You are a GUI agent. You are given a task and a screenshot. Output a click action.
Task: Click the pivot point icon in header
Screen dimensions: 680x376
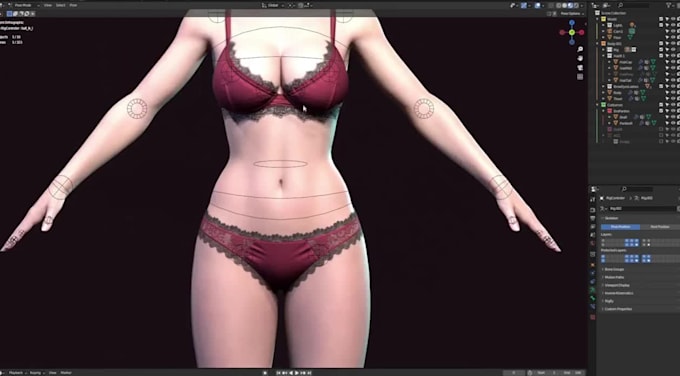(x=291, y=6)
